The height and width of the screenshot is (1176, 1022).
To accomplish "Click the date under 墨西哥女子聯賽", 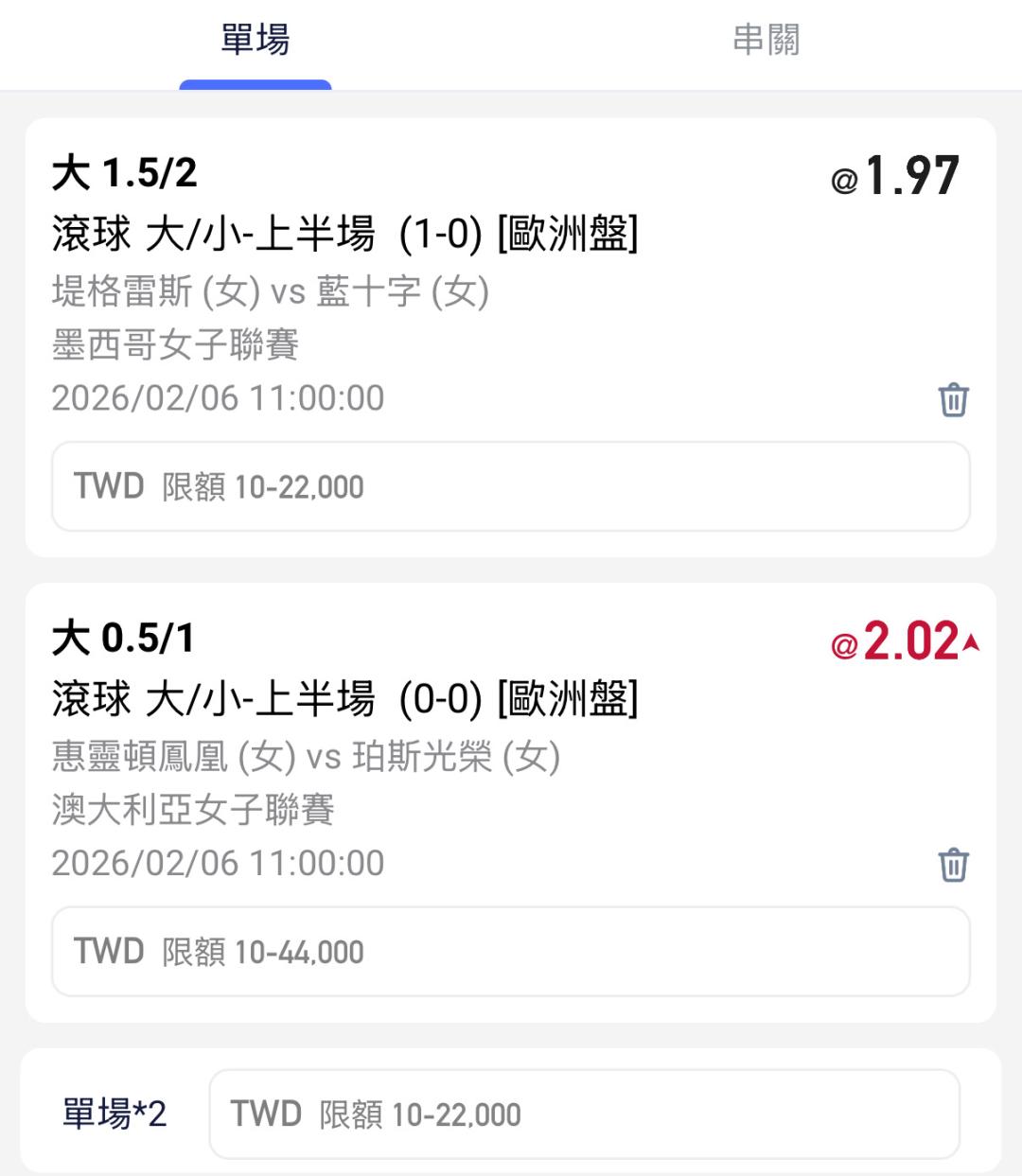I will click(218, 398).
